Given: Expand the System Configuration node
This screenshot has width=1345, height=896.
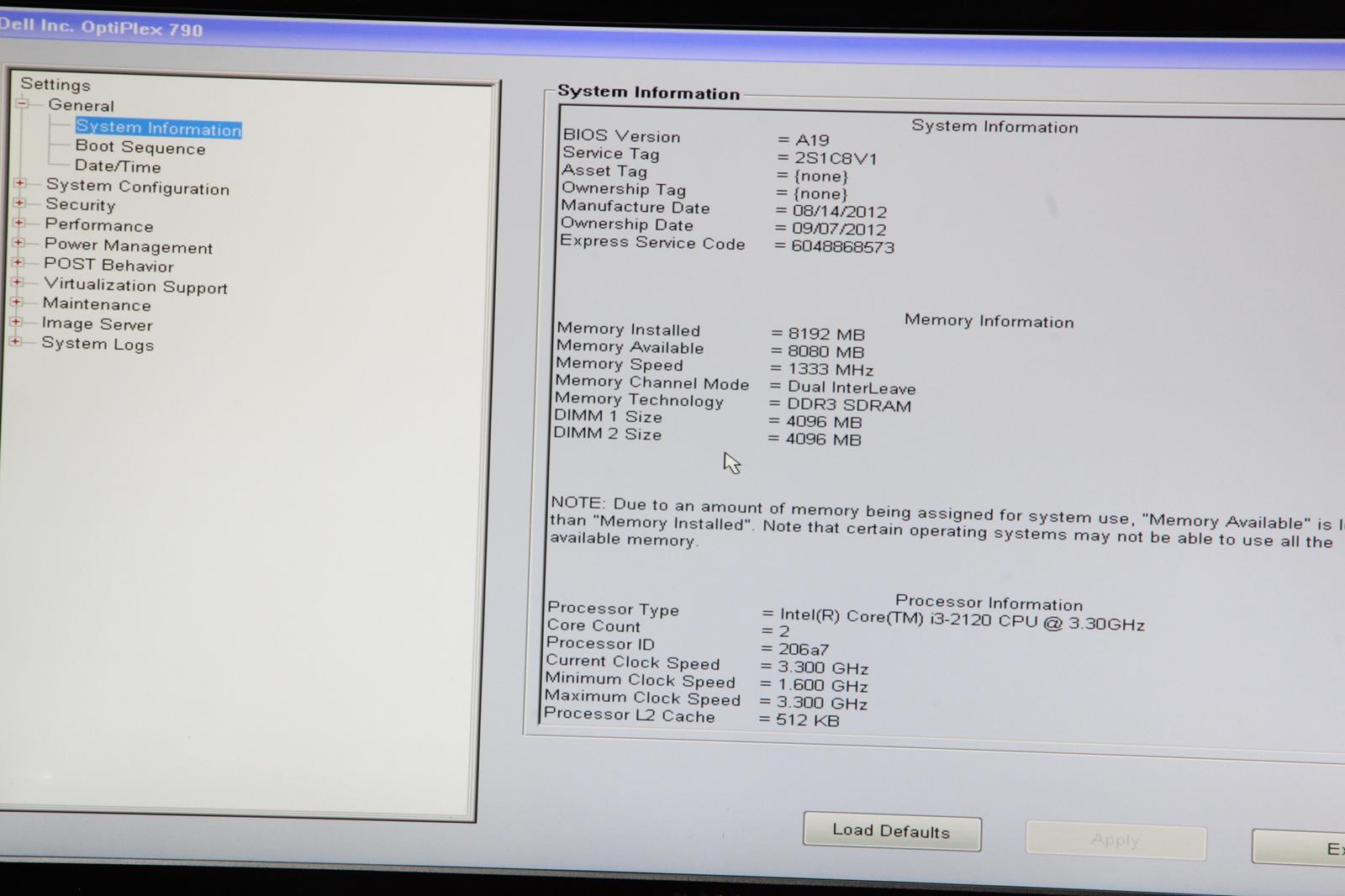Looking at the screenshot, I should tap(20, 182).
